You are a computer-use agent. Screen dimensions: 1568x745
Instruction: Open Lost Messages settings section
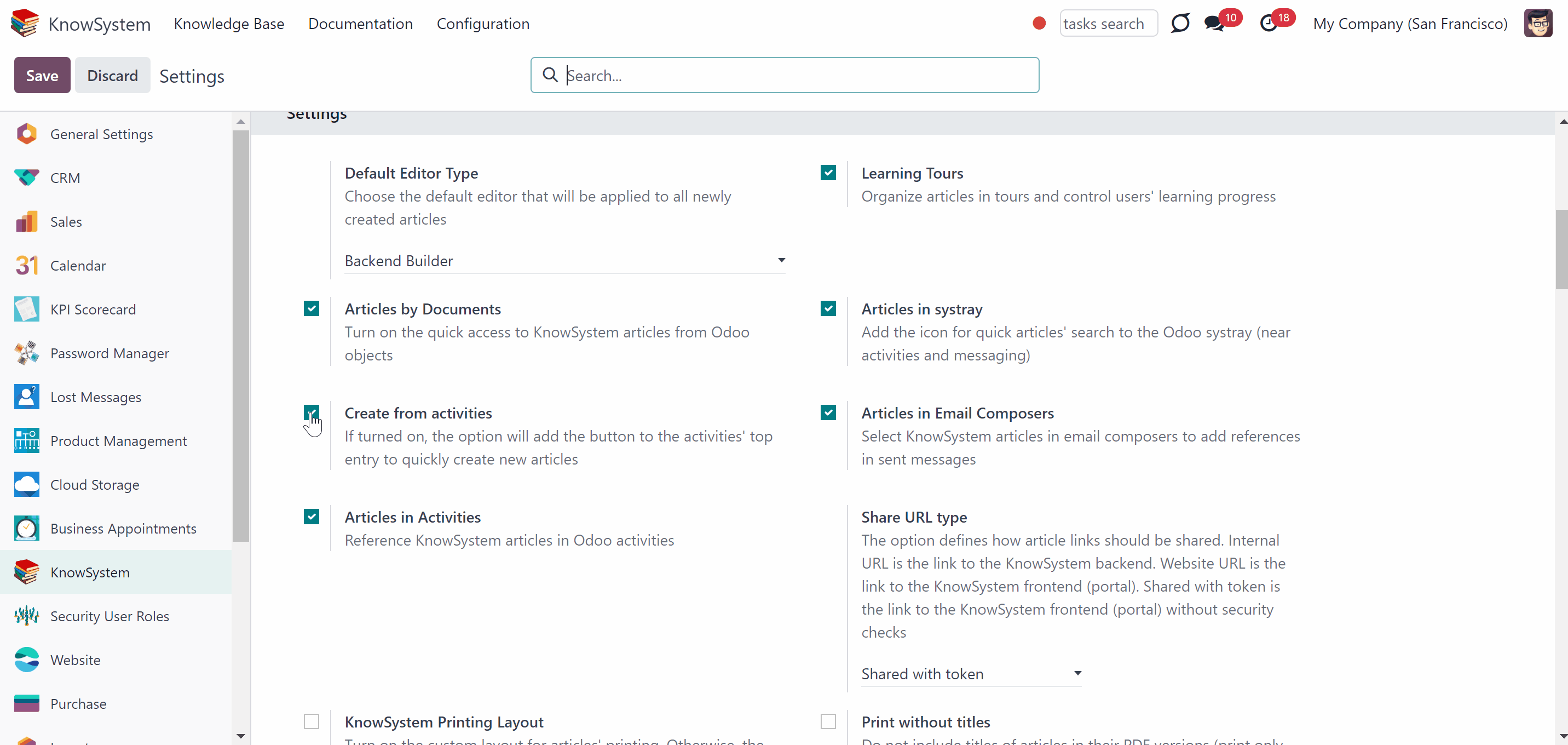[116, 397]
